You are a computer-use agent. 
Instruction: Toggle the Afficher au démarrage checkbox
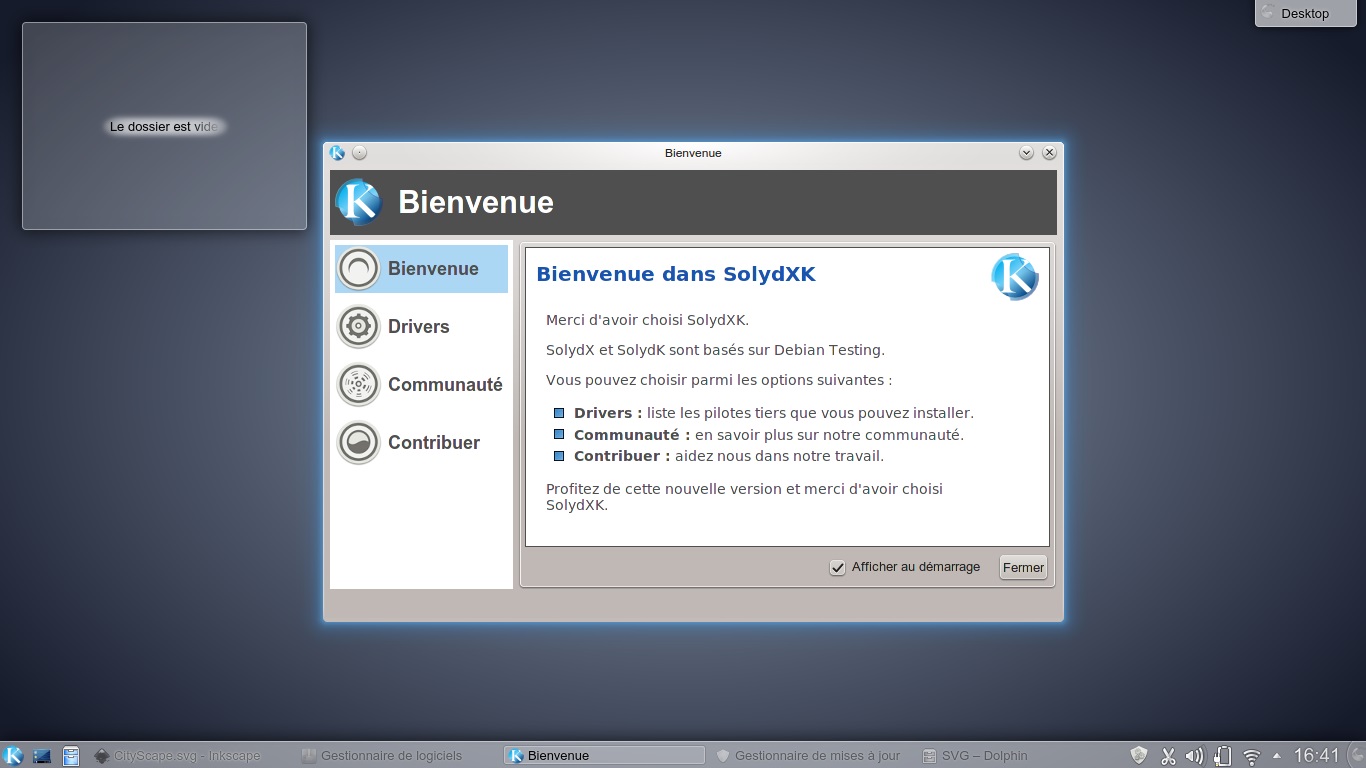pyautogui.click(x=838, y=568)
